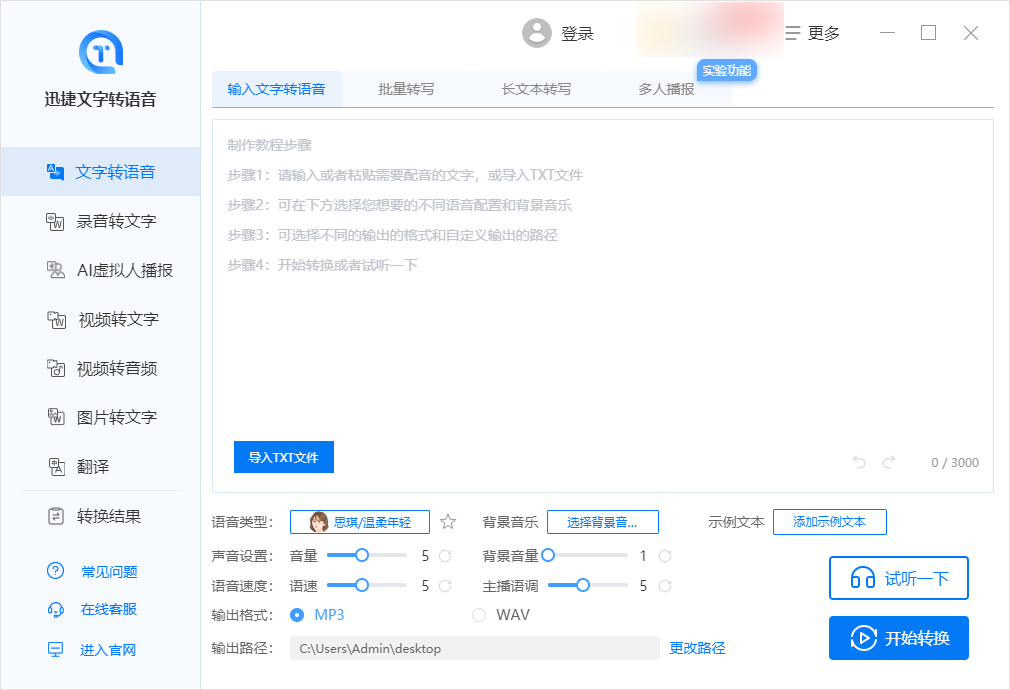Viewport: 1010px width, 690px height.
Task: Open the 常见问题 link
Action: [x=110, y=571]
